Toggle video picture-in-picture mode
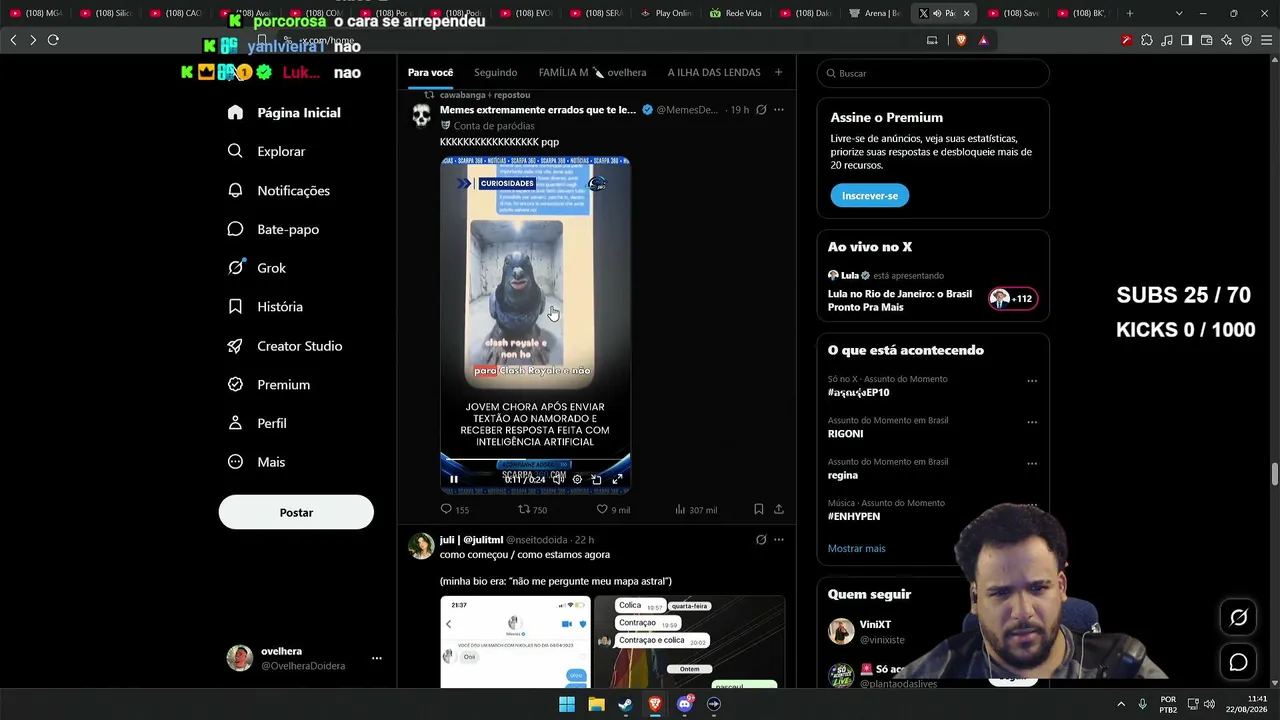Viewport: 1280px width, 720px height. 597,479
